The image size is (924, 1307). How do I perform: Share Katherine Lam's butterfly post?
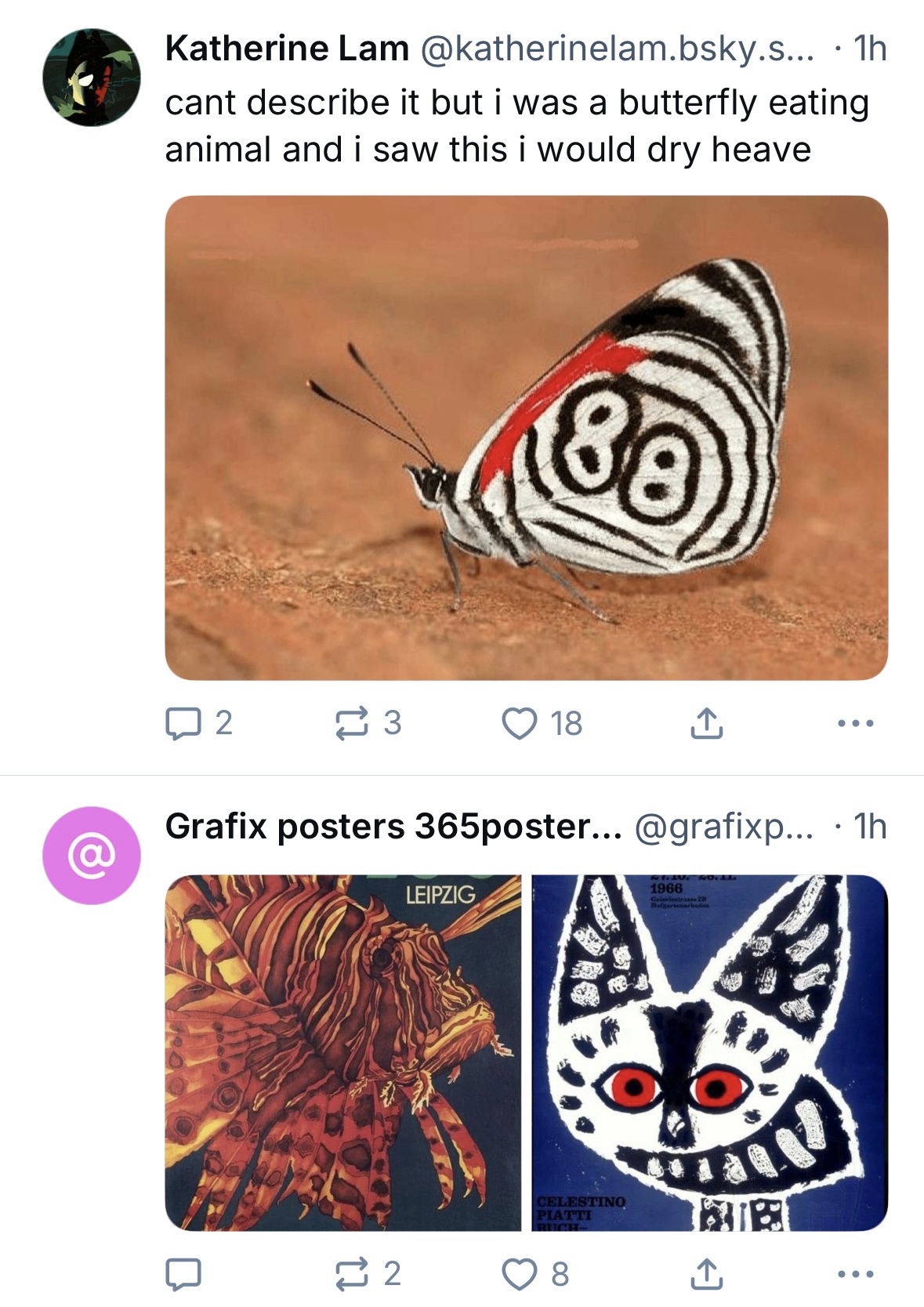pyautogui.click(x=706, y=723)
